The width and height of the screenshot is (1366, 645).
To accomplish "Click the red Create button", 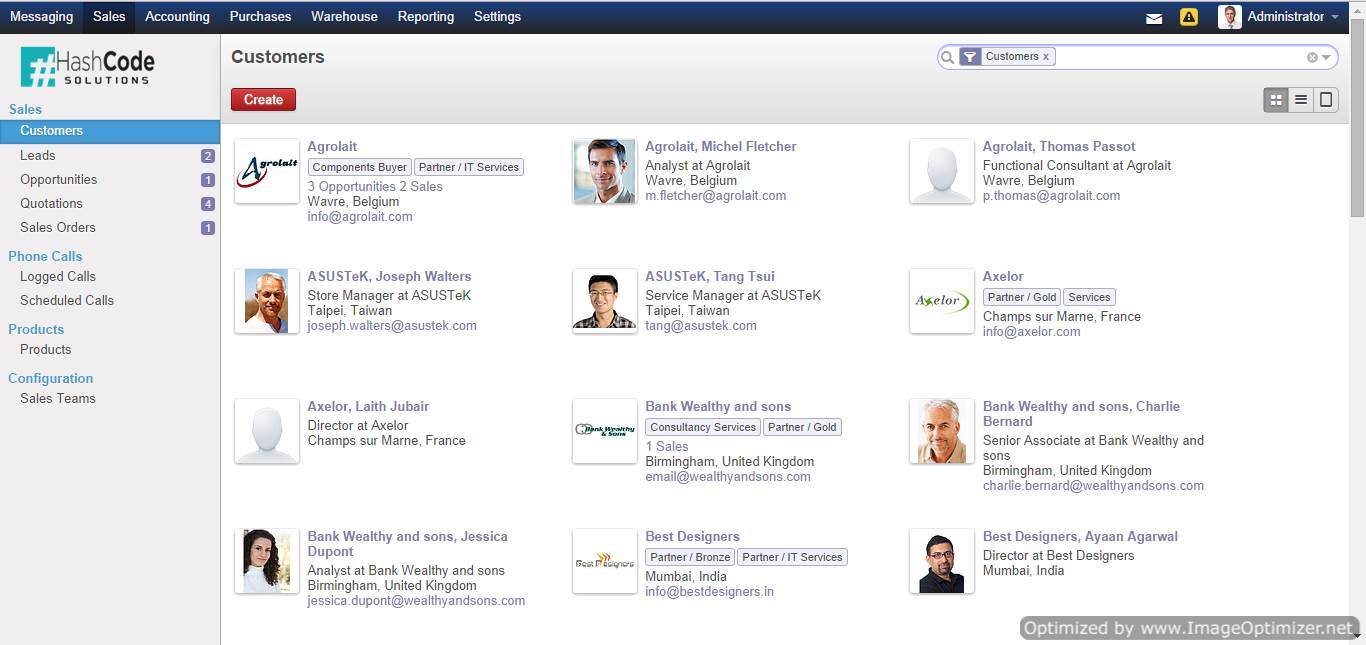I will pyautogui.click(x=263, y=99).
